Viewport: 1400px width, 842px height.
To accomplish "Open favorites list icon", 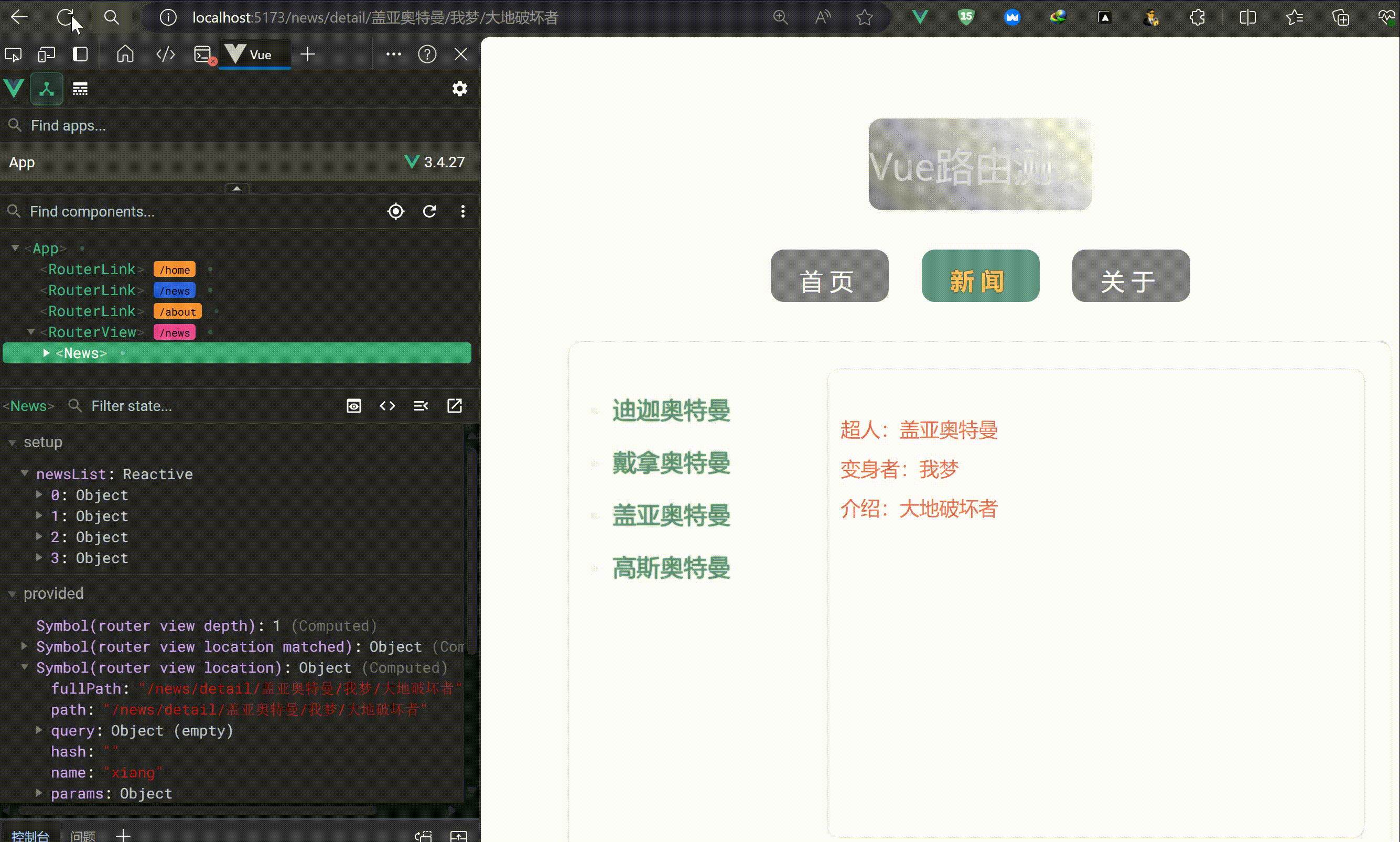I will pyautogui.click(x=1295, y=18).
